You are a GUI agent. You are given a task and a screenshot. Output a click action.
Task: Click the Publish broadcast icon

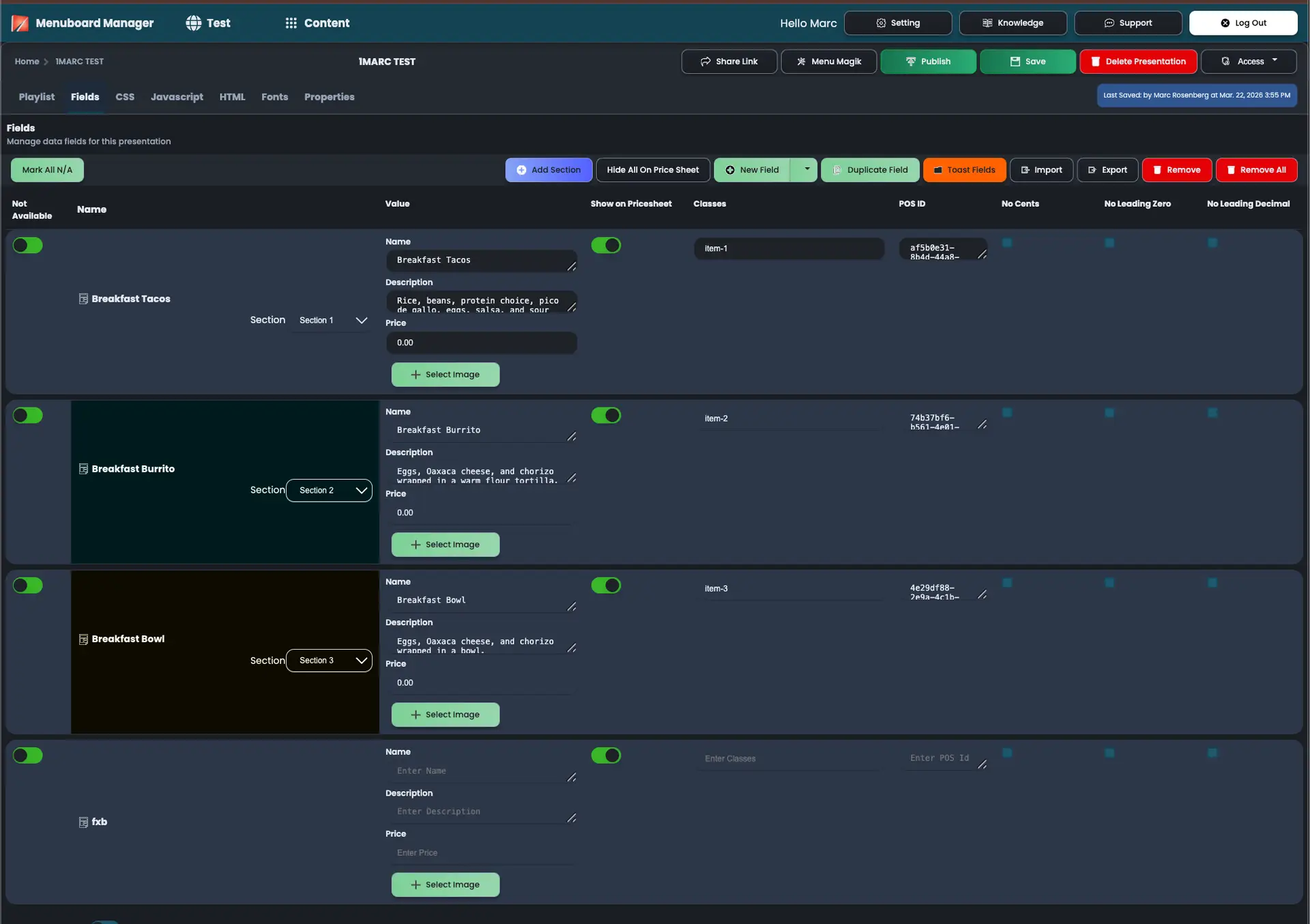(911, 61)
